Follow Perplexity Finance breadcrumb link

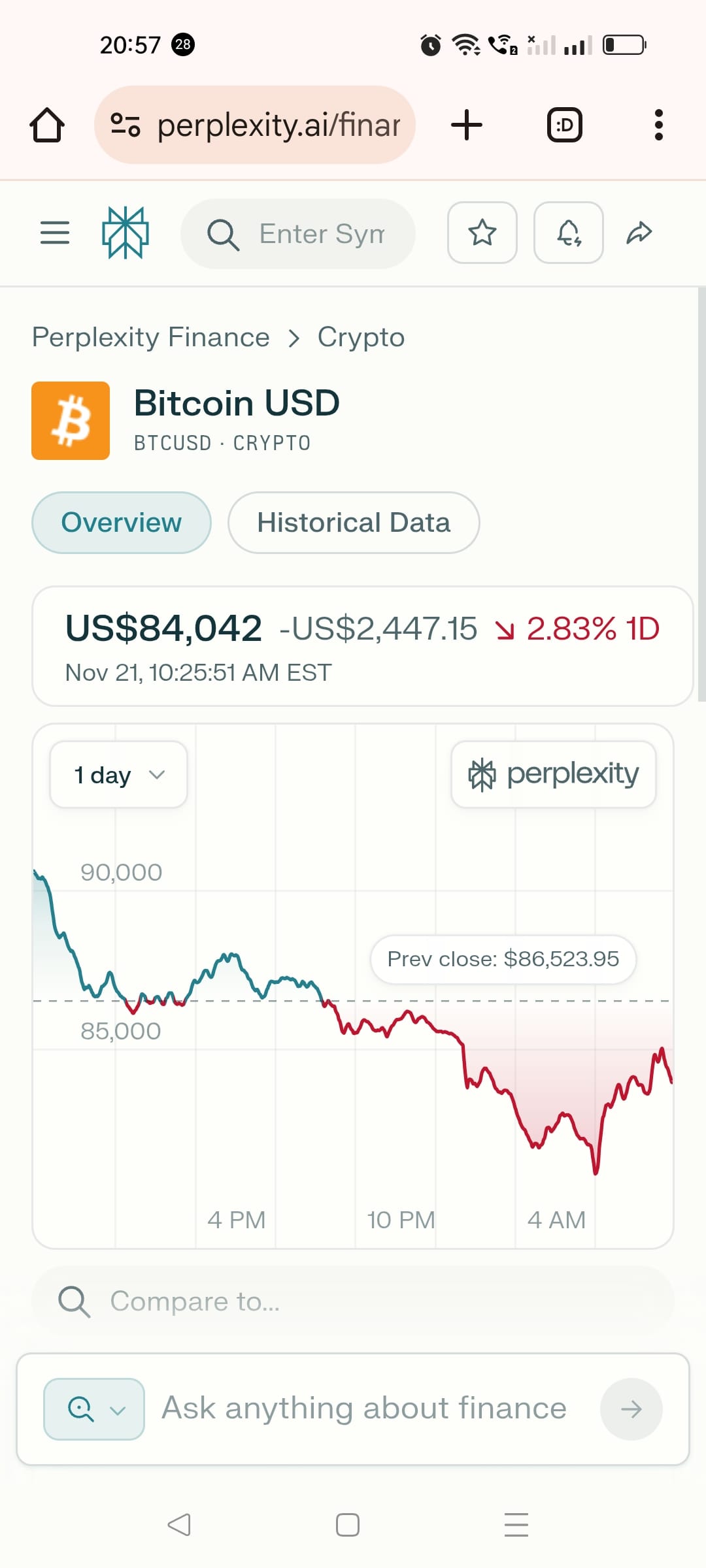[x=151, y=338]
